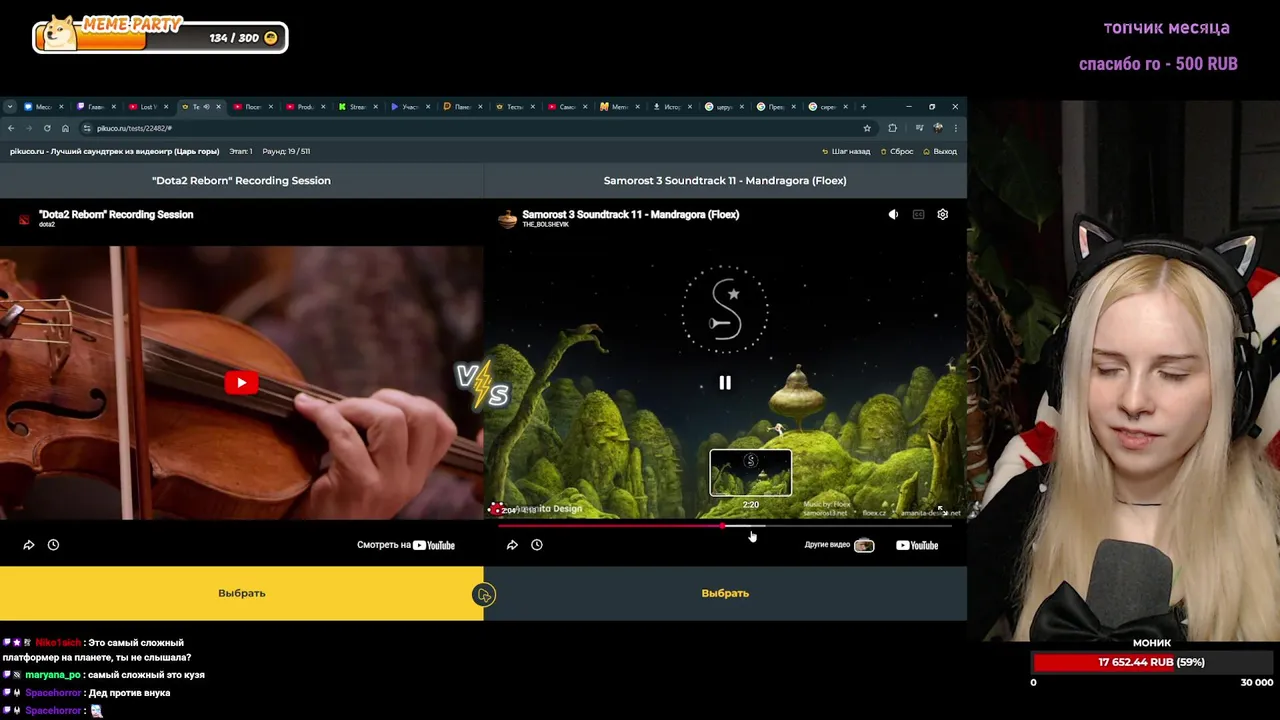
Task: Go back a step with 'Шаг назад'
Action: (846, 152)
